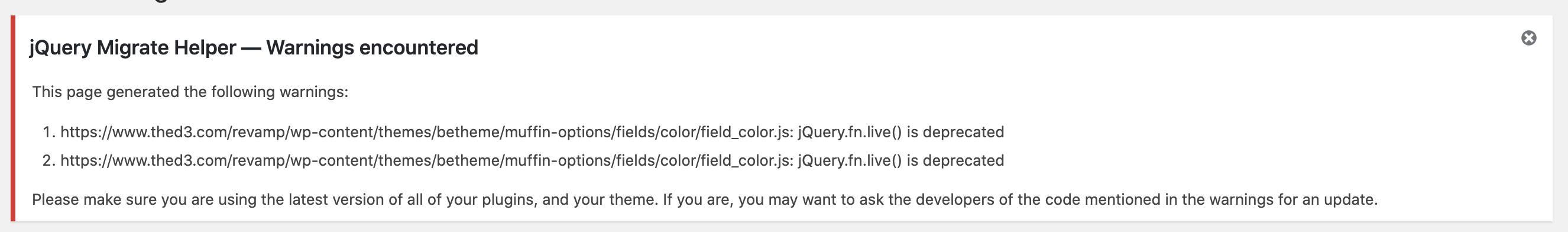Screen dimensions: 1568x232
Task: Click 'Warnings encountered' in the notice heading
Action: coord(372,47)
